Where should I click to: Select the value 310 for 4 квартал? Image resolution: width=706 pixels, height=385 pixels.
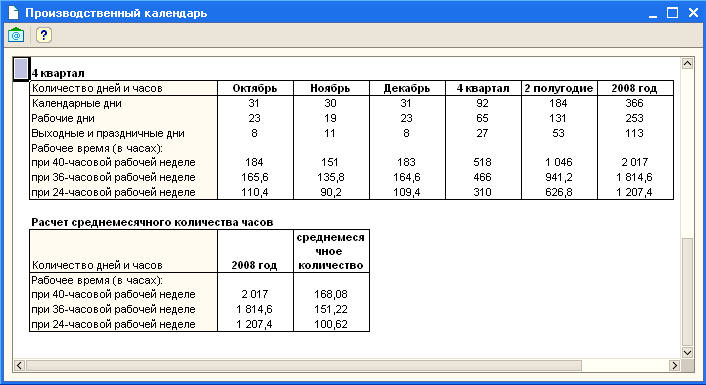482,192
